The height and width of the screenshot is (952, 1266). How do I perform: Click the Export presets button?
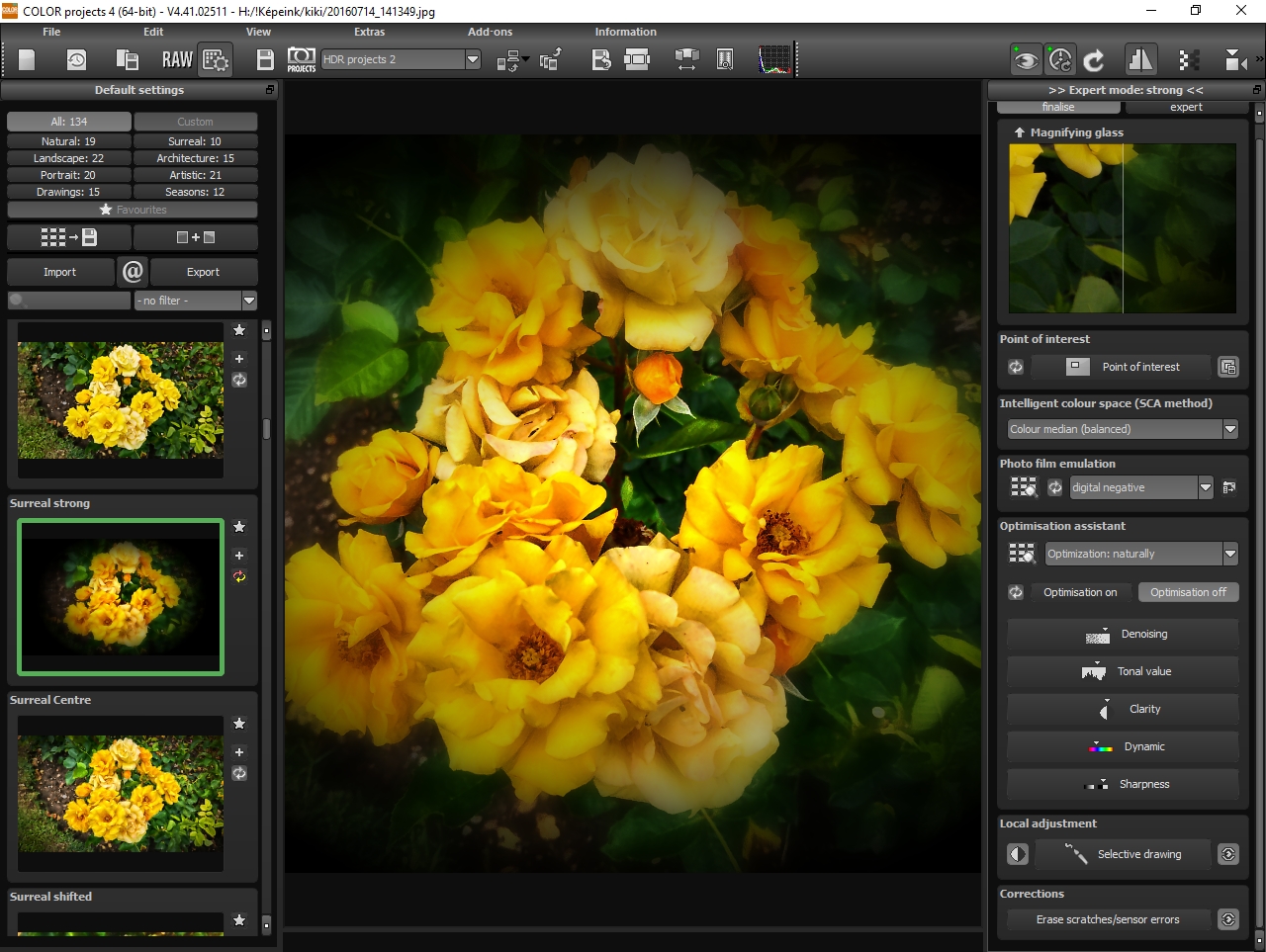[203, 272]
